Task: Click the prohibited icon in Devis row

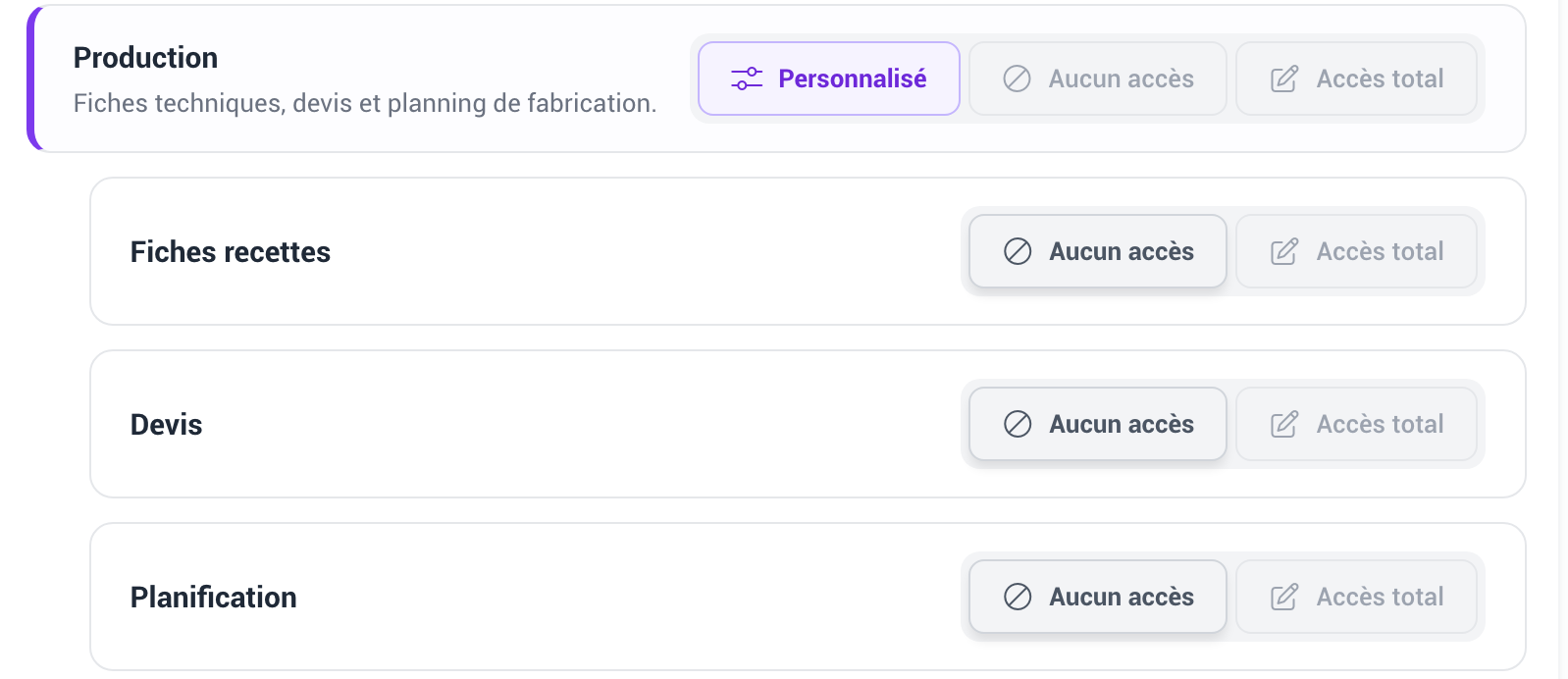Action: [x=1018, y=424]
